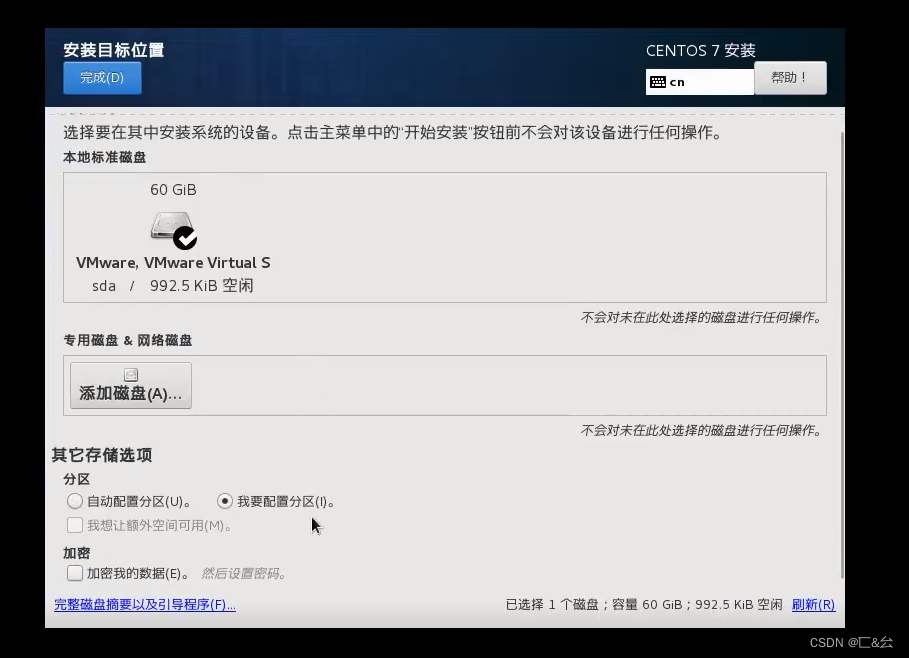Click the 60 GiB capacity label
The width and height of the screenshot is (909, 658).
point(173,189)
